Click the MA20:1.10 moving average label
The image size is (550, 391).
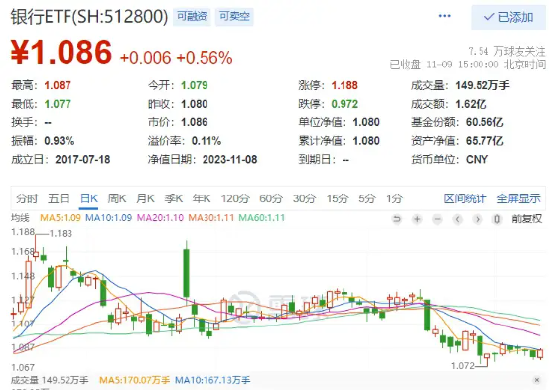[160, 218]
